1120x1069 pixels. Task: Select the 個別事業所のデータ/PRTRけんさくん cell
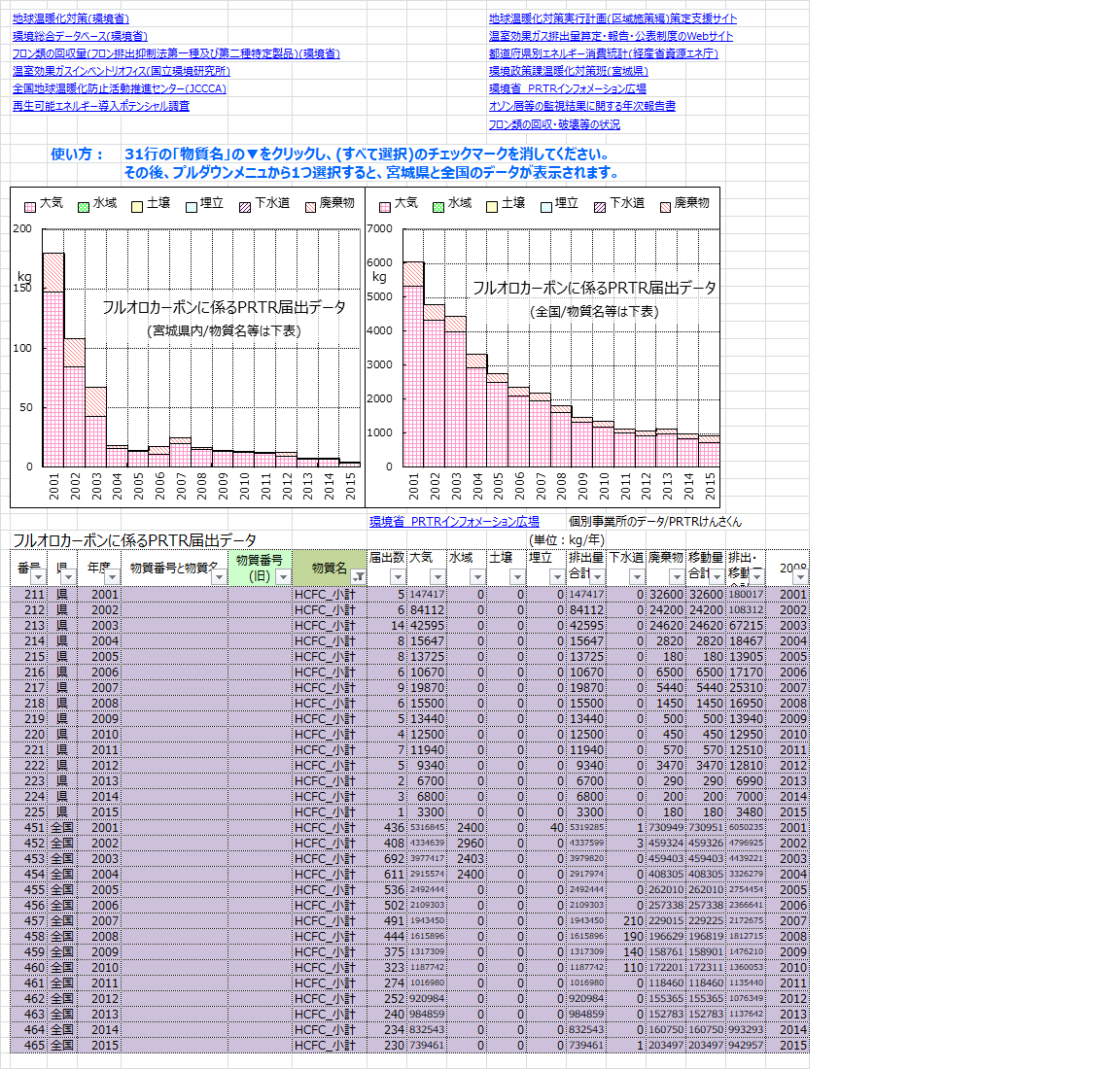(655, 522)
